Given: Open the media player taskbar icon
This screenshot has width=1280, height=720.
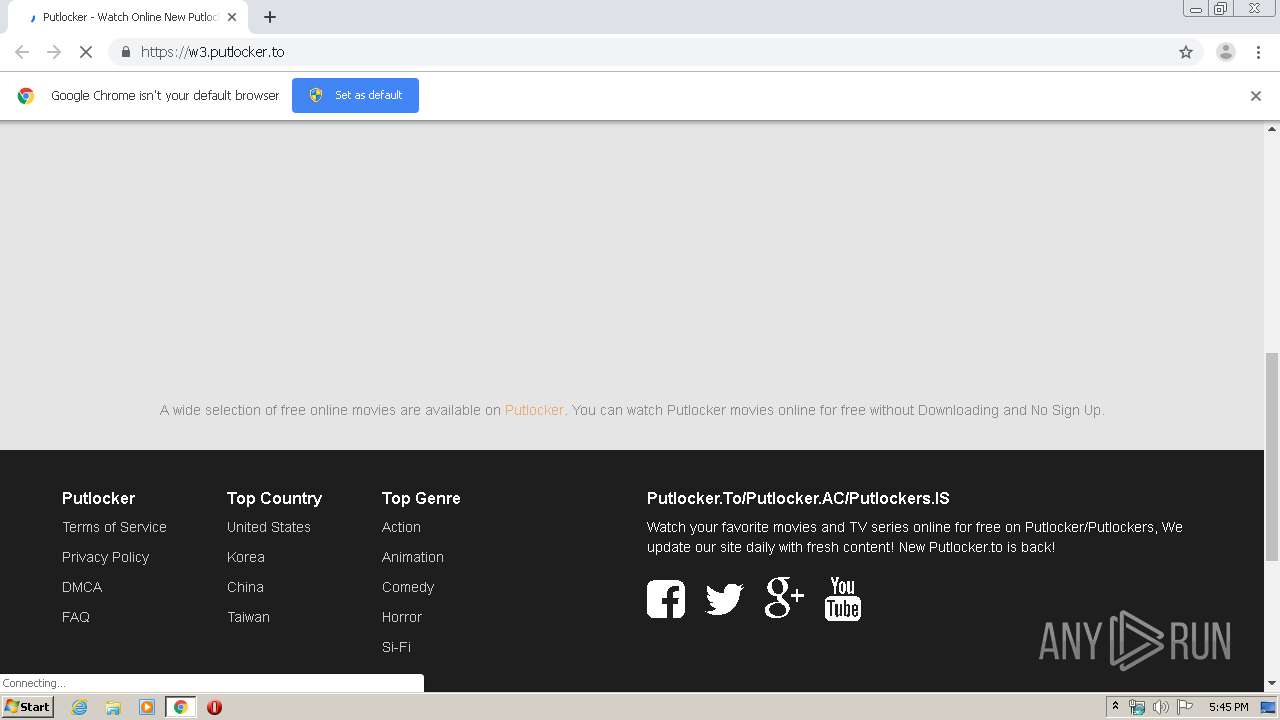Looking at the screenshot, I should pos(147,707).
